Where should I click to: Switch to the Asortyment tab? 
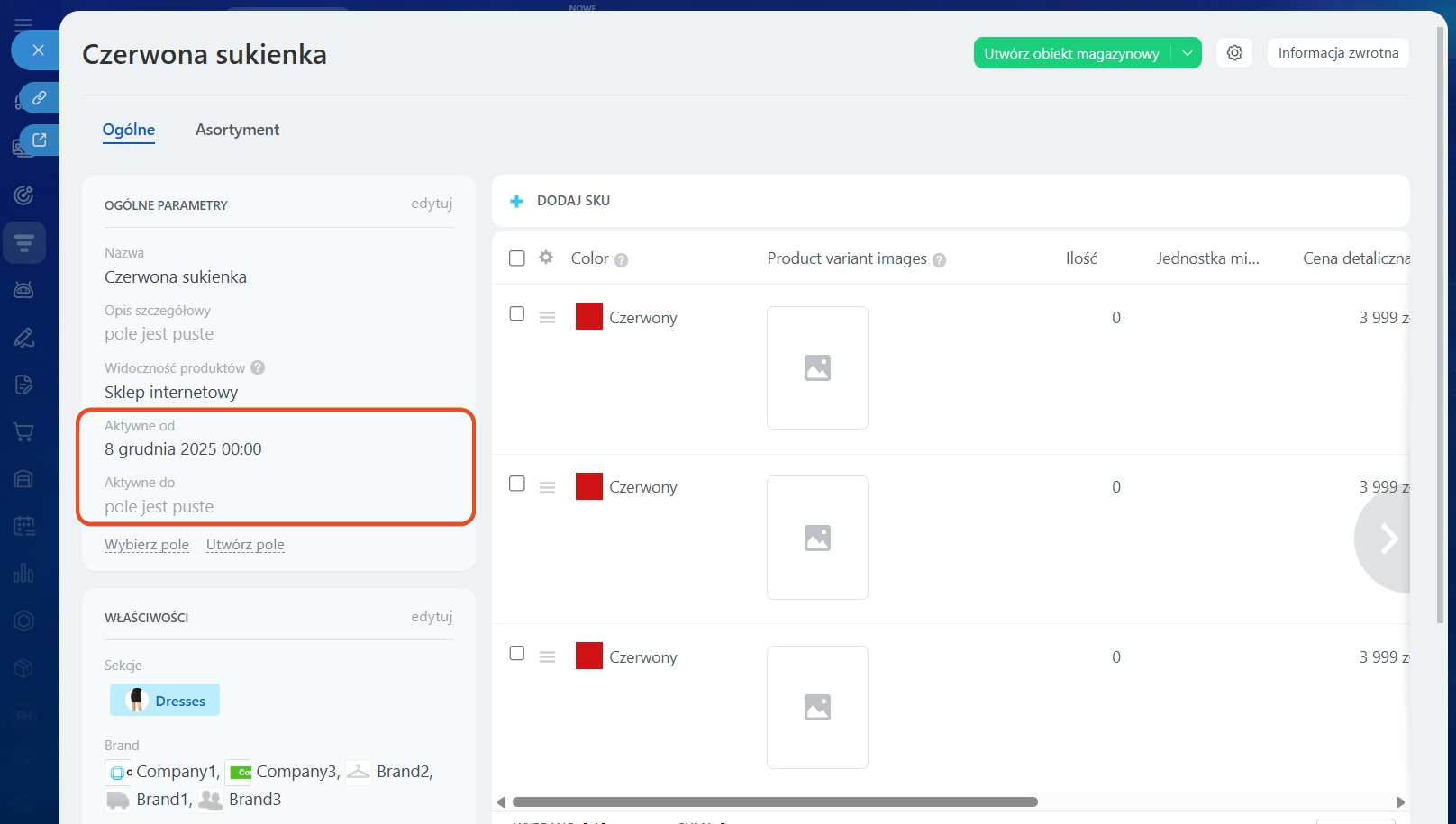pos(237,130)
